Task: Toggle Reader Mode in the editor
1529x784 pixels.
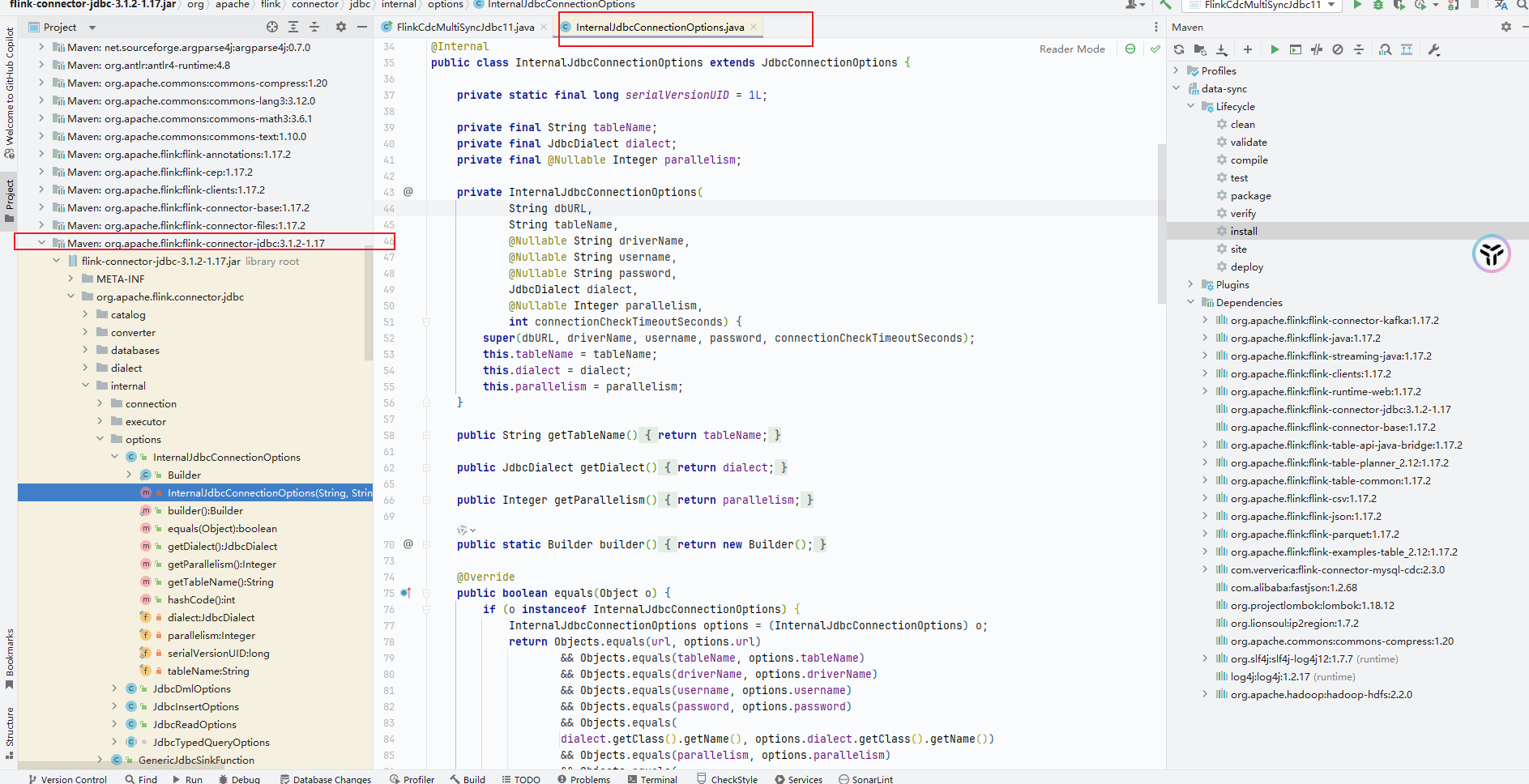Action: (1072, 49)
